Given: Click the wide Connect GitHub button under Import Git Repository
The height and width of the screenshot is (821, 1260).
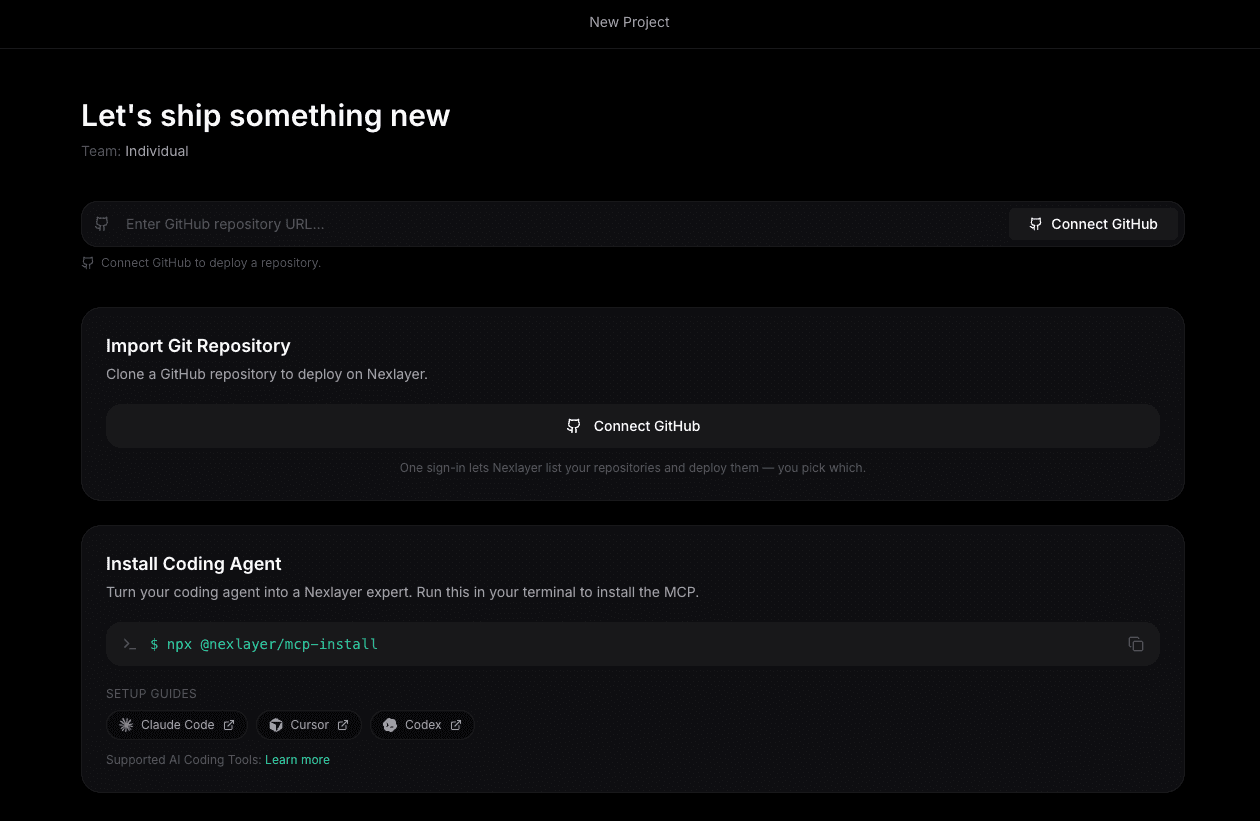Looking at the screenshot, I should tap(633, 426).
